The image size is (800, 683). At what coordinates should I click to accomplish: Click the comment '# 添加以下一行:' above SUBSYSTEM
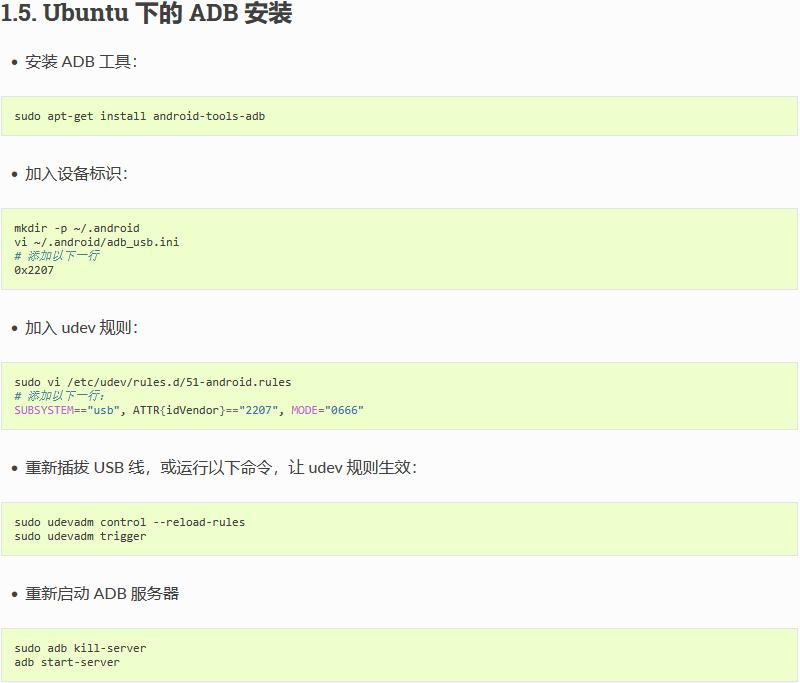(x=60, y=396)
